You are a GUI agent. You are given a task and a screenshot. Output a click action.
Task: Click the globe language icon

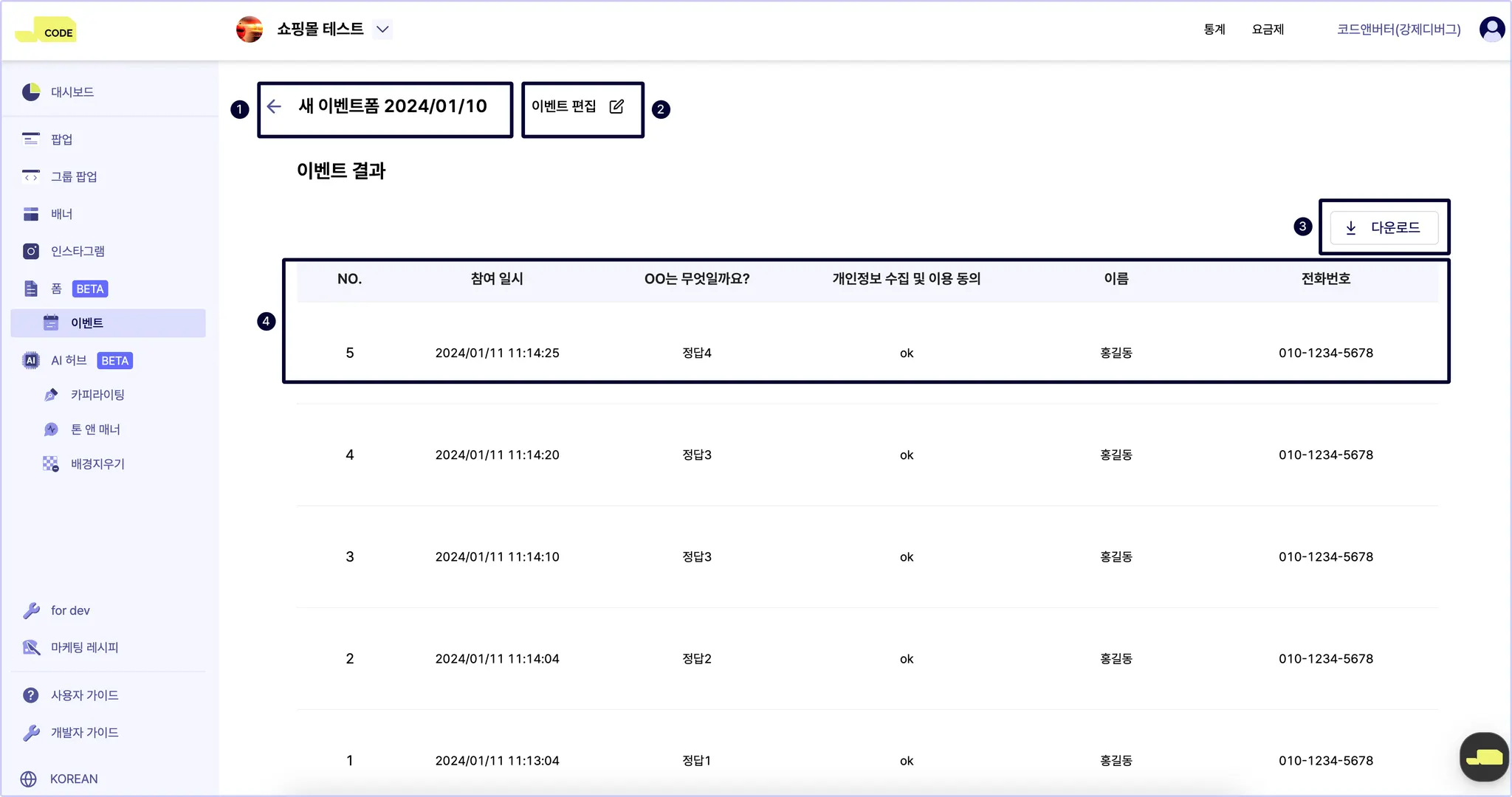(x=29, y=779)
